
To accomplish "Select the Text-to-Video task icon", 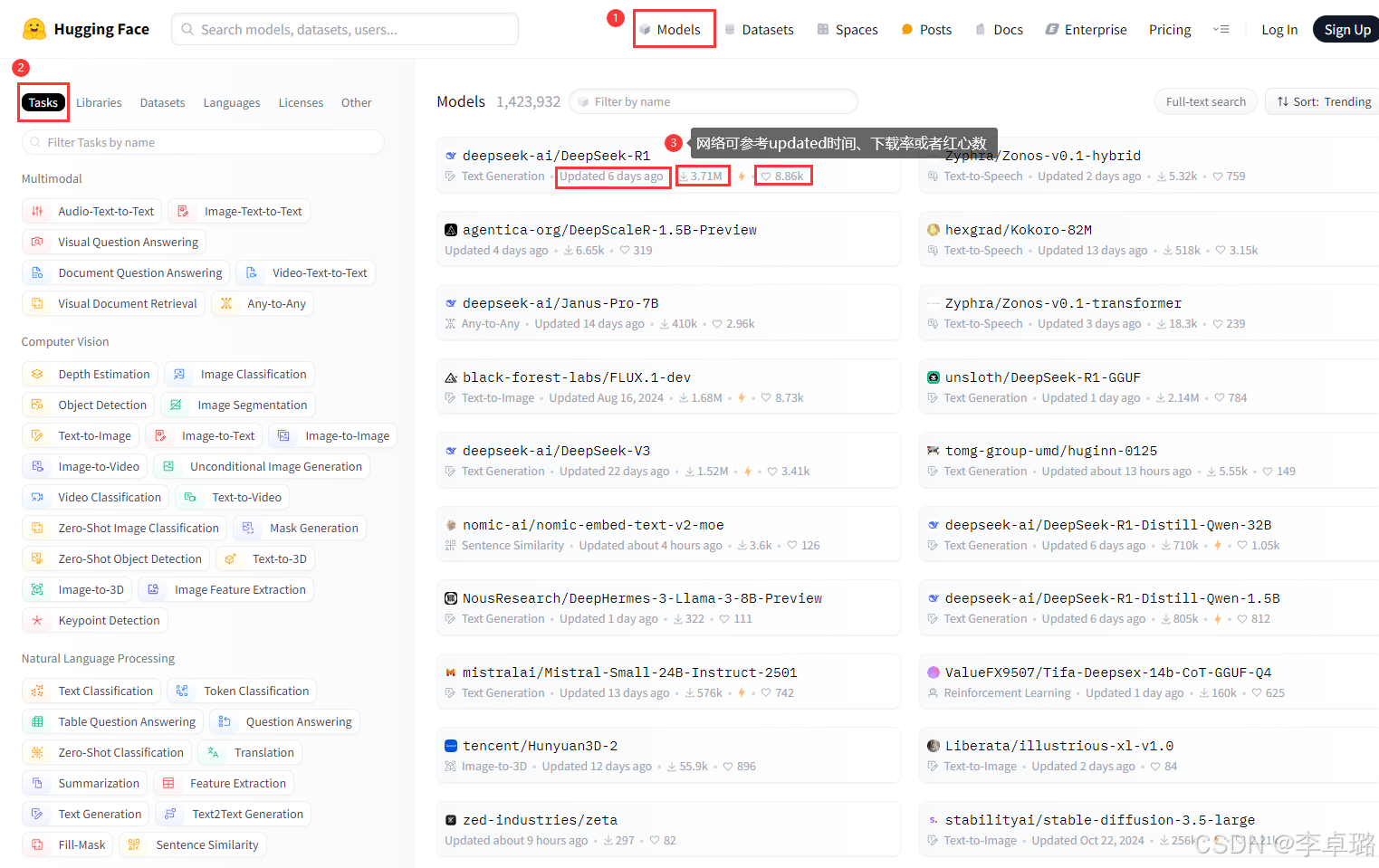I will point(190,497).
